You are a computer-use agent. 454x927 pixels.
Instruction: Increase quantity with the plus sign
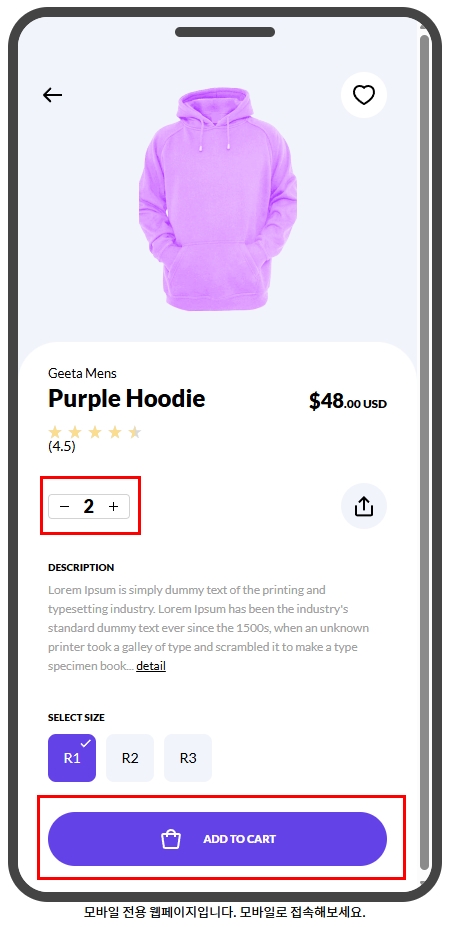[x=114, y=507]
